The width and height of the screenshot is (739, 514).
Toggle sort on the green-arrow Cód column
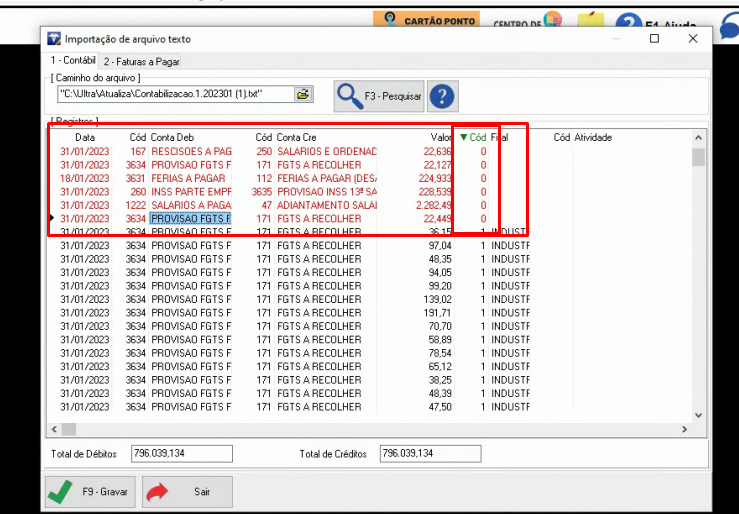tap(473, 138)
